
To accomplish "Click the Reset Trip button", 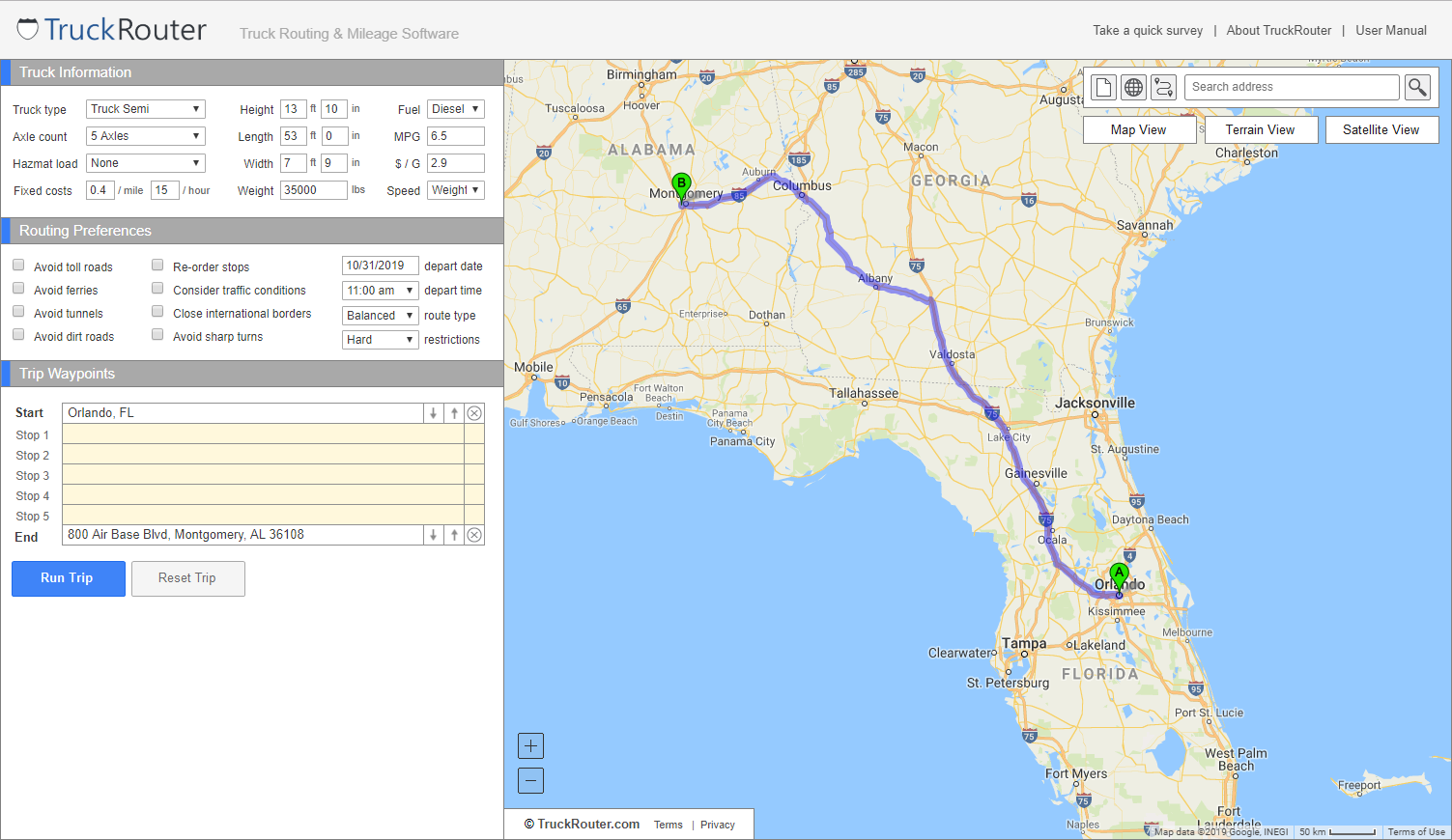I will click(187, 578).
